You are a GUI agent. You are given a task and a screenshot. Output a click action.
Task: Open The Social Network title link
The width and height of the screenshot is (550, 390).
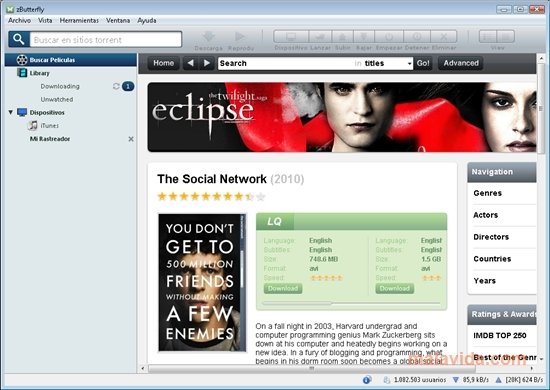[x=212, y=179]
